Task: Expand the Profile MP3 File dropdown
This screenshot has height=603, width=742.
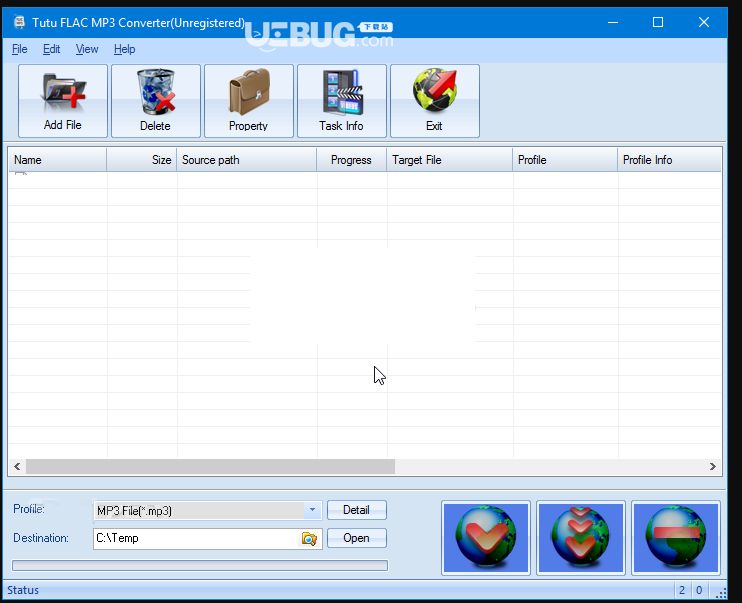Action: coord(312,510)
